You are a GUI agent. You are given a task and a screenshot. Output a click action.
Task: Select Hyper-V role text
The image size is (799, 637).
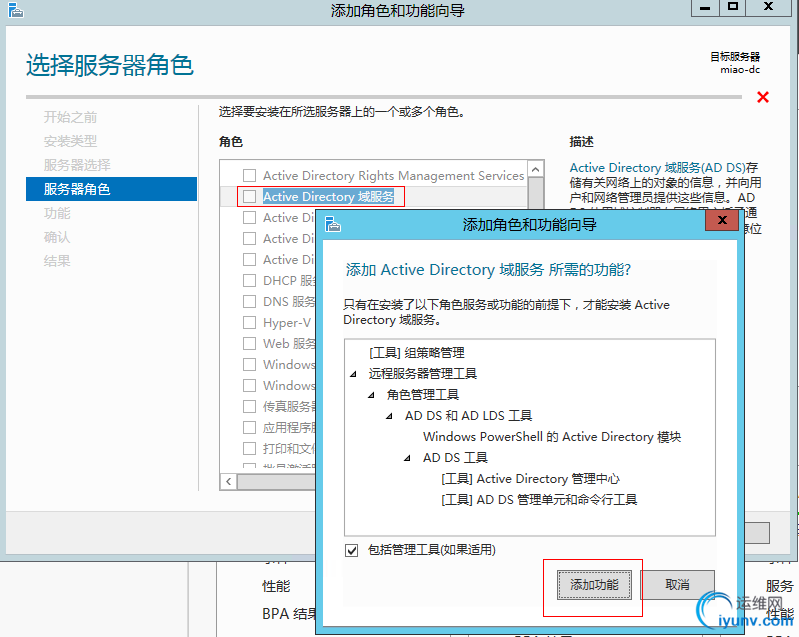point(287,323)
